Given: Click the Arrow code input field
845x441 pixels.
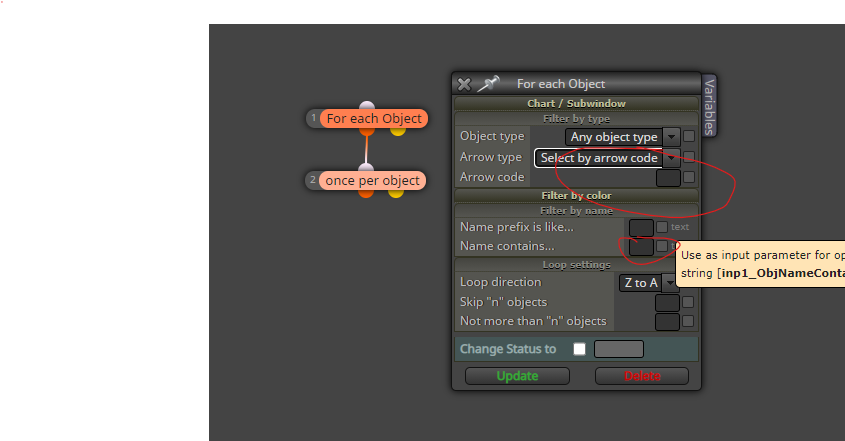Looking at the screenshot, I should click(x=668, y=177).
